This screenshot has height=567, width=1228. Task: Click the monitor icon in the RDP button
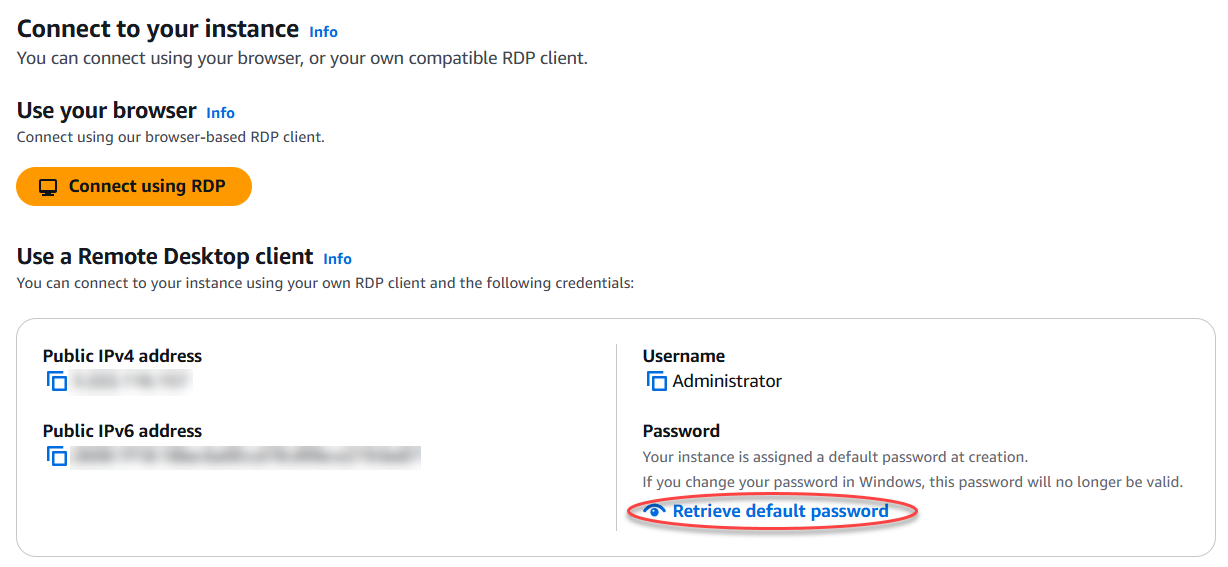click(x=48, y=187)
